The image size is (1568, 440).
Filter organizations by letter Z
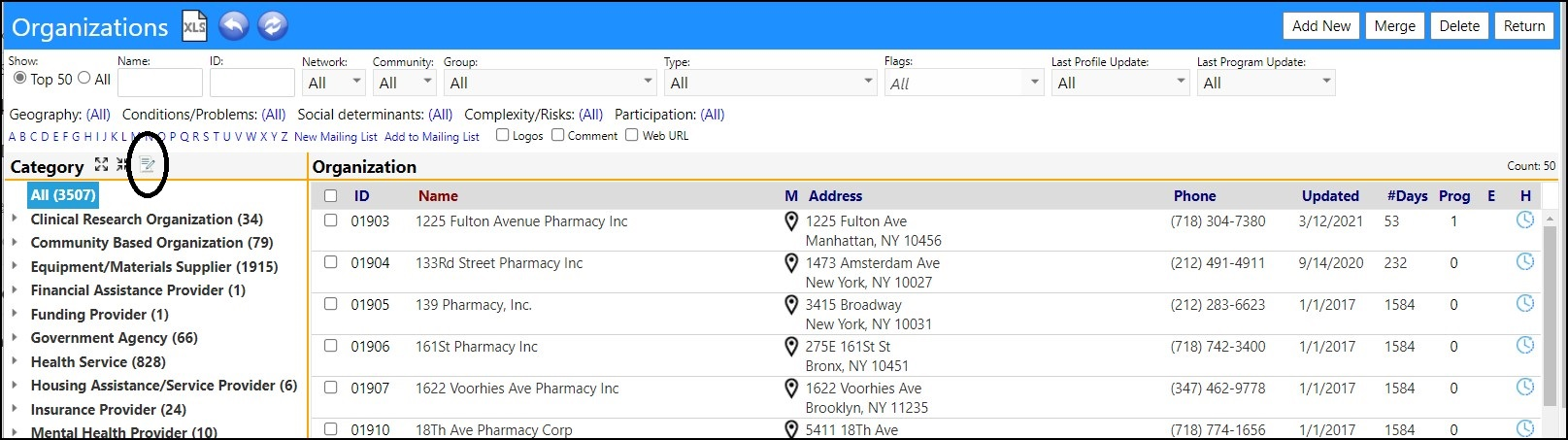tap(284, 137)
